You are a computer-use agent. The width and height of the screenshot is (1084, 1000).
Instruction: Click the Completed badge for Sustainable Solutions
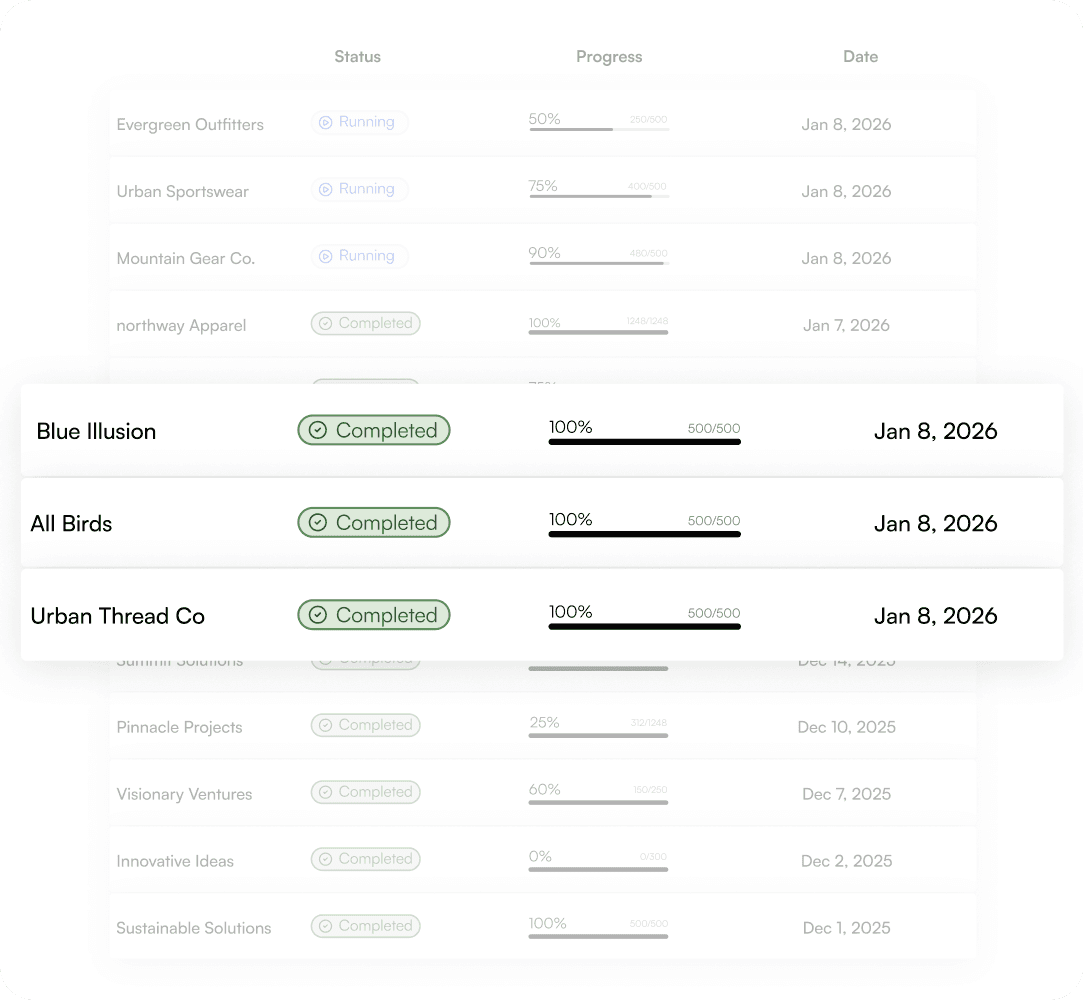[x=366, y=926]
